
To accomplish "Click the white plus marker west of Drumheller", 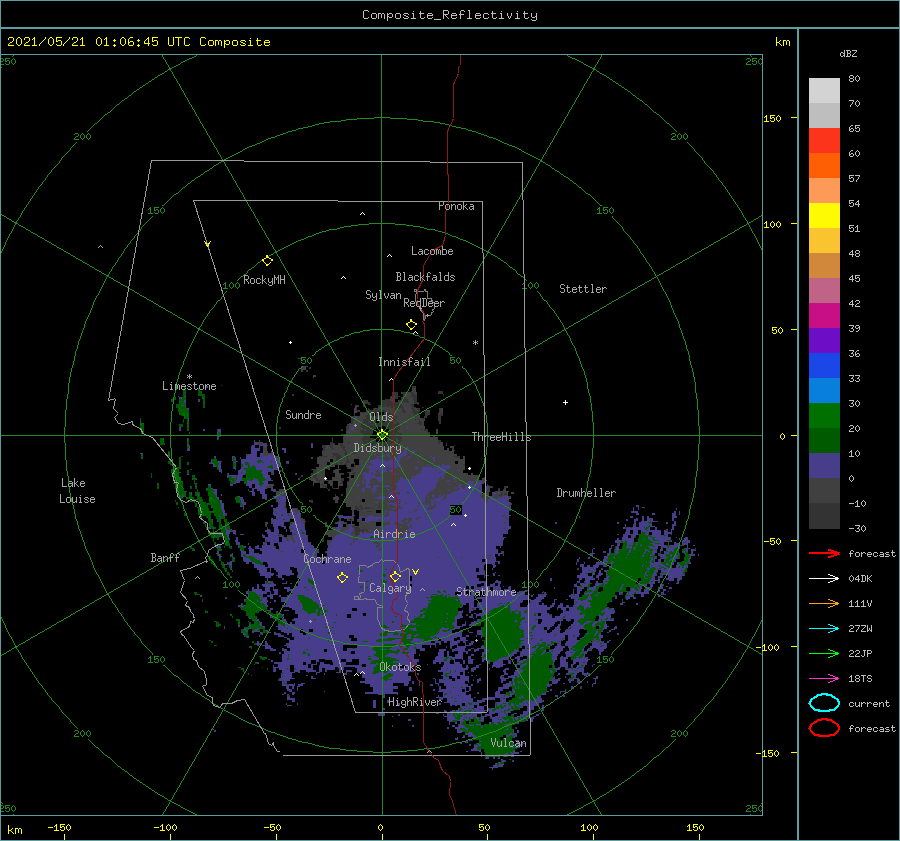I will click(x=565, y=402).
